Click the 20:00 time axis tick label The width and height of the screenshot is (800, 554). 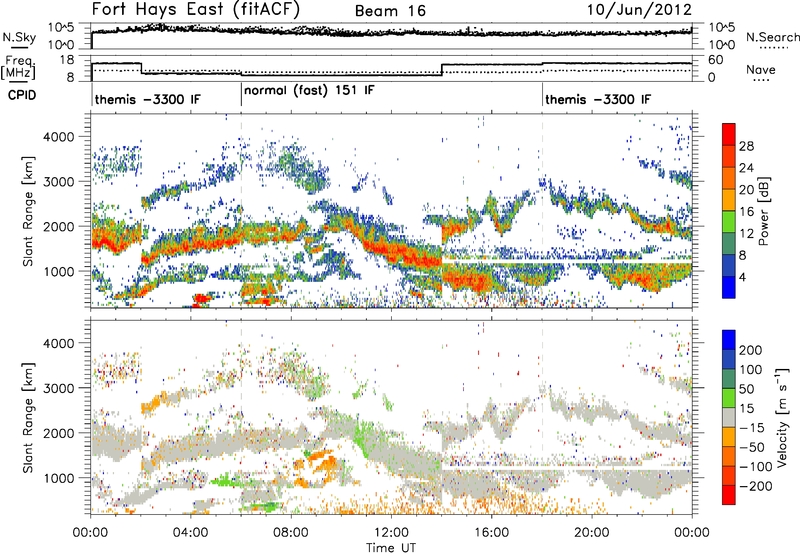591,533
